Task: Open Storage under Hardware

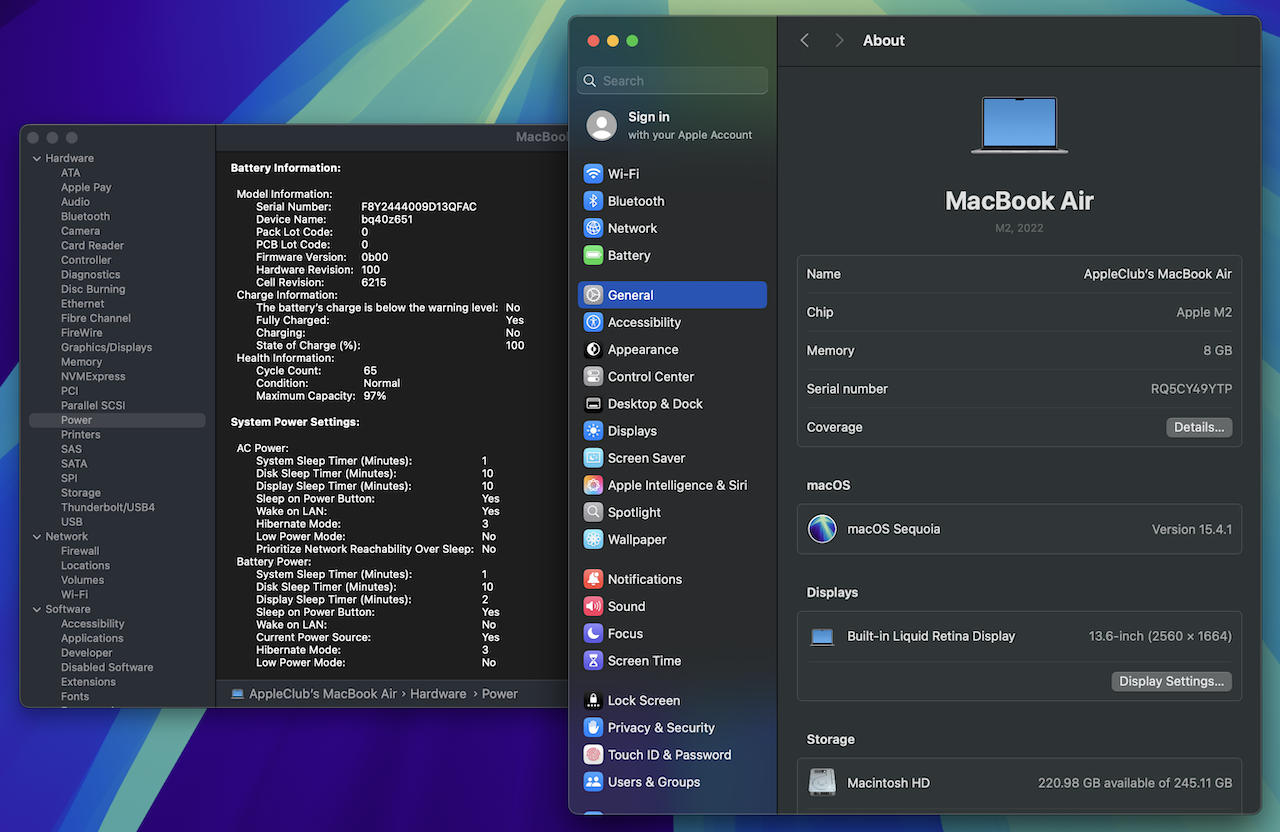Action: click(x=80, y=493)
